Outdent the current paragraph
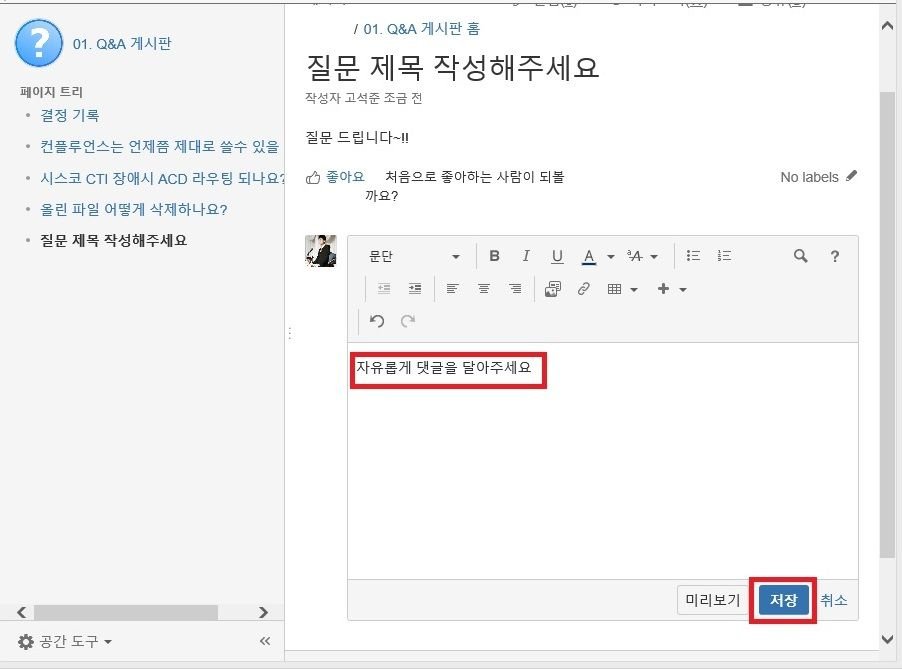This screenshot has height=669, width=902. click(384, 289)
